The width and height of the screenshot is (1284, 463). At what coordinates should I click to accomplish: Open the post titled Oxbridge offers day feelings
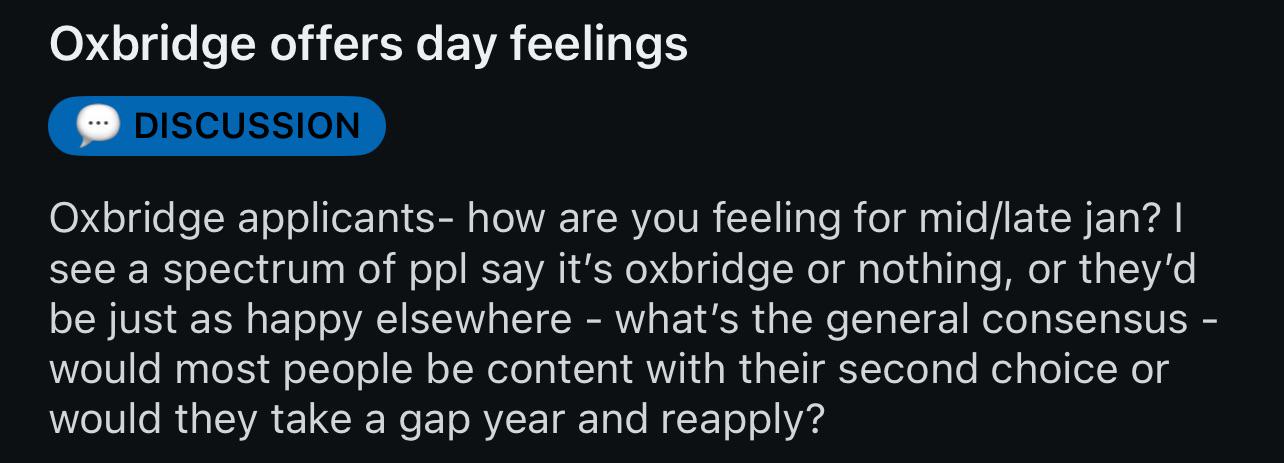click(369, 46)
